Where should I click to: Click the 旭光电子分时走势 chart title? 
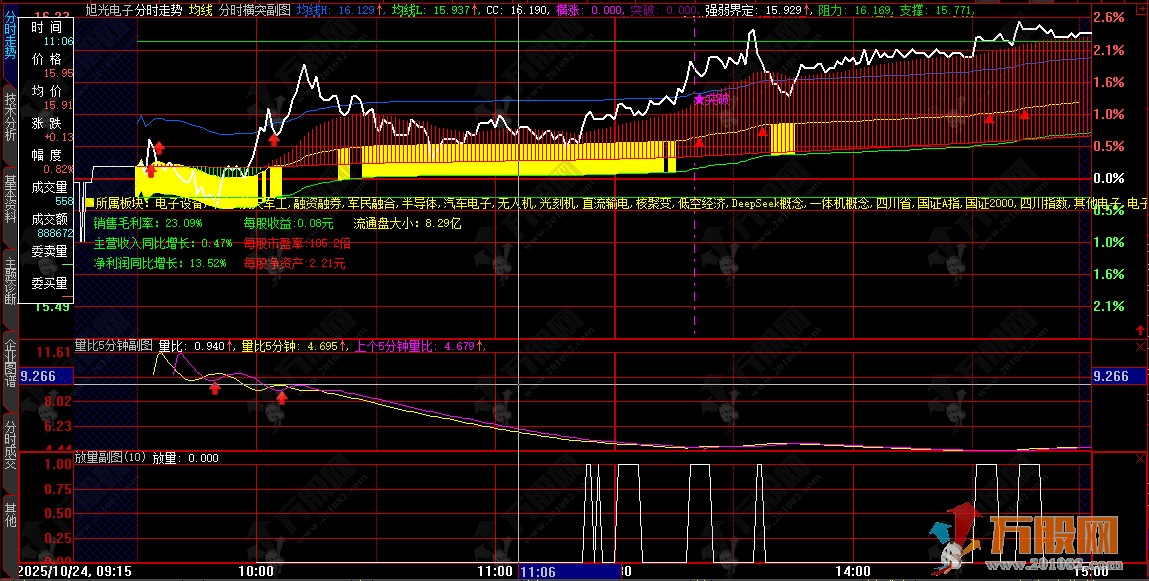[133, 9]
